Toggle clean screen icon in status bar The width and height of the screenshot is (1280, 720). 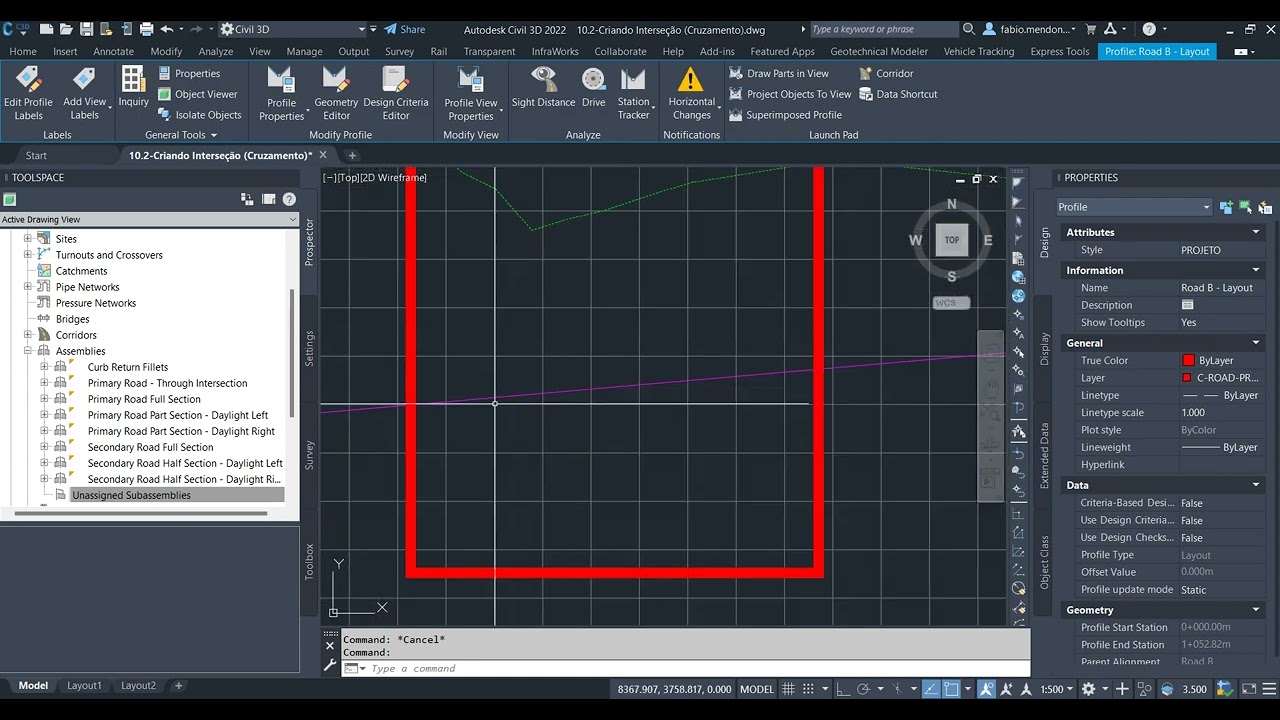pyautogui.click(x=1248, y=689)
